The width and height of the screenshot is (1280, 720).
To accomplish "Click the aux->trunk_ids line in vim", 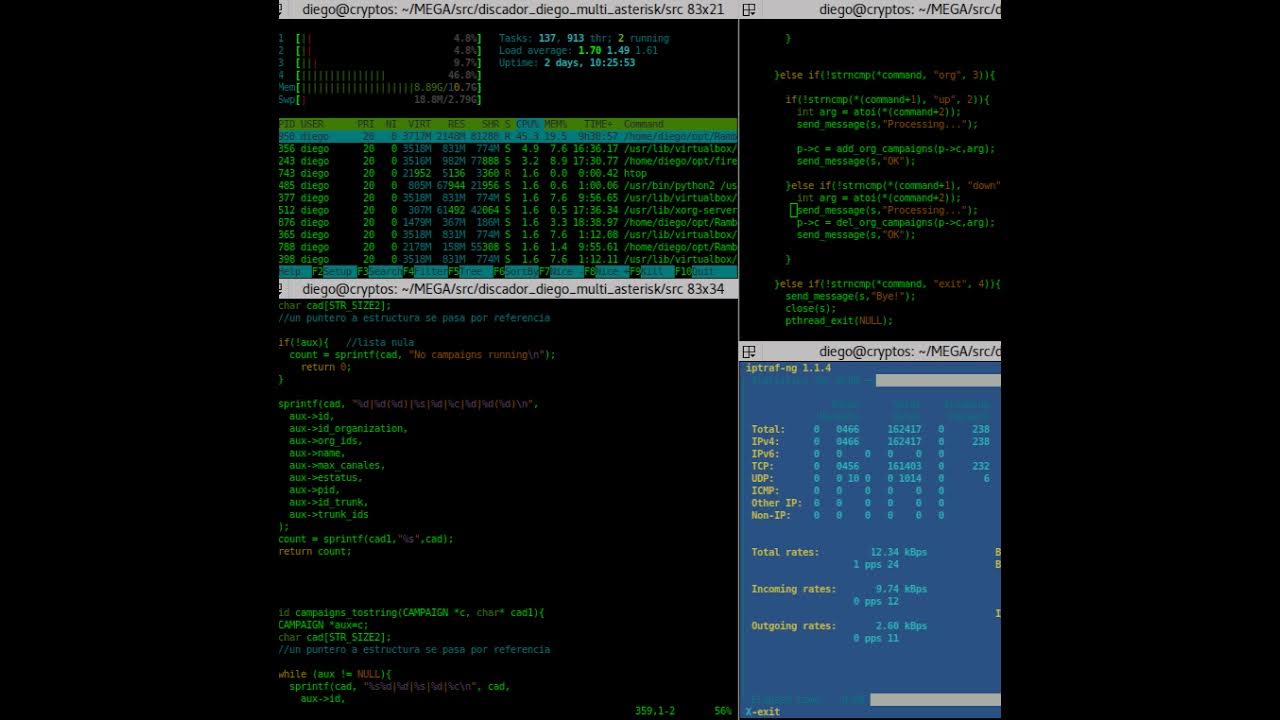I will [329, 514].
